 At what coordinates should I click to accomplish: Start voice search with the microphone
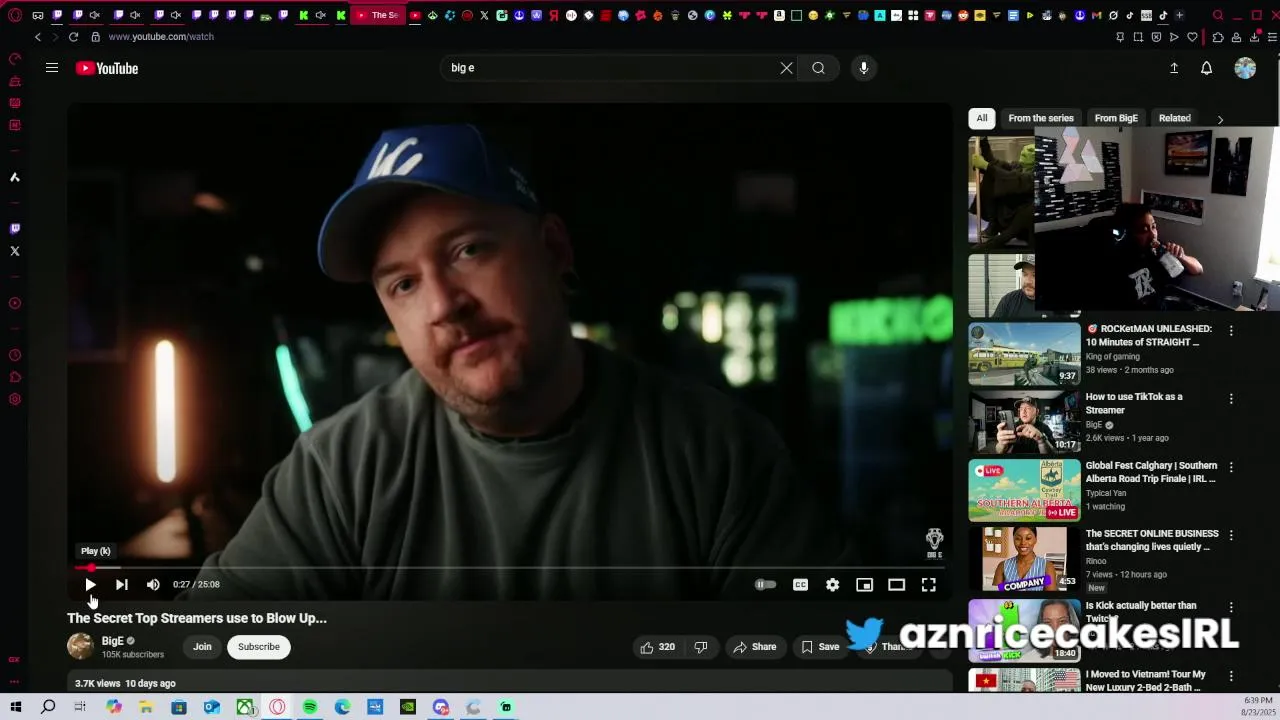pyautogui.click(x=864, y=68)
